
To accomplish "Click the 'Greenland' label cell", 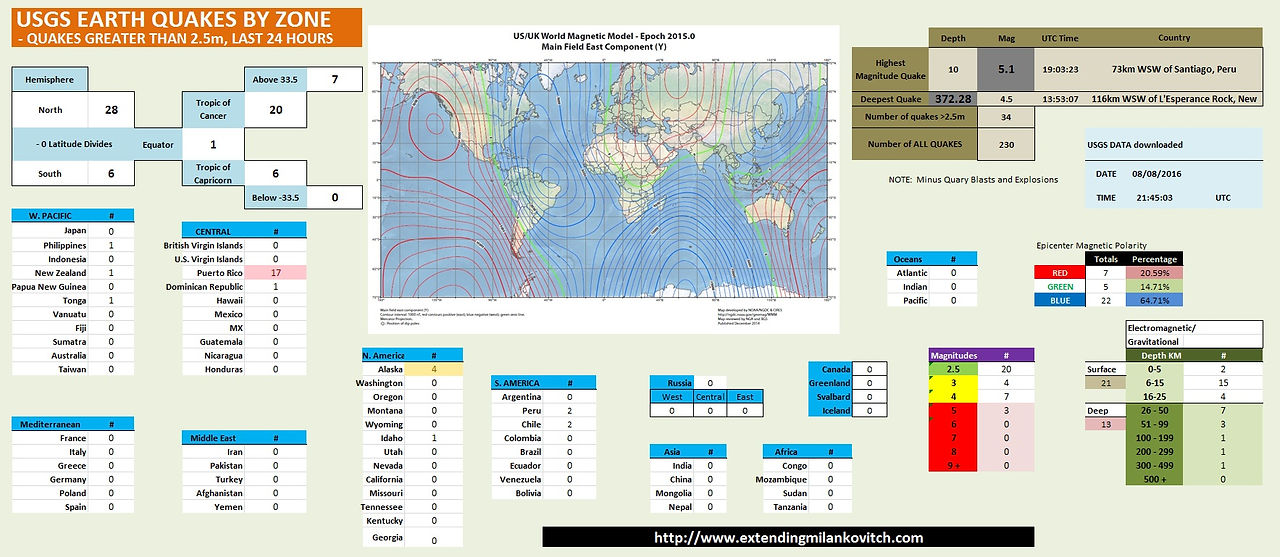I will point(830,383).
